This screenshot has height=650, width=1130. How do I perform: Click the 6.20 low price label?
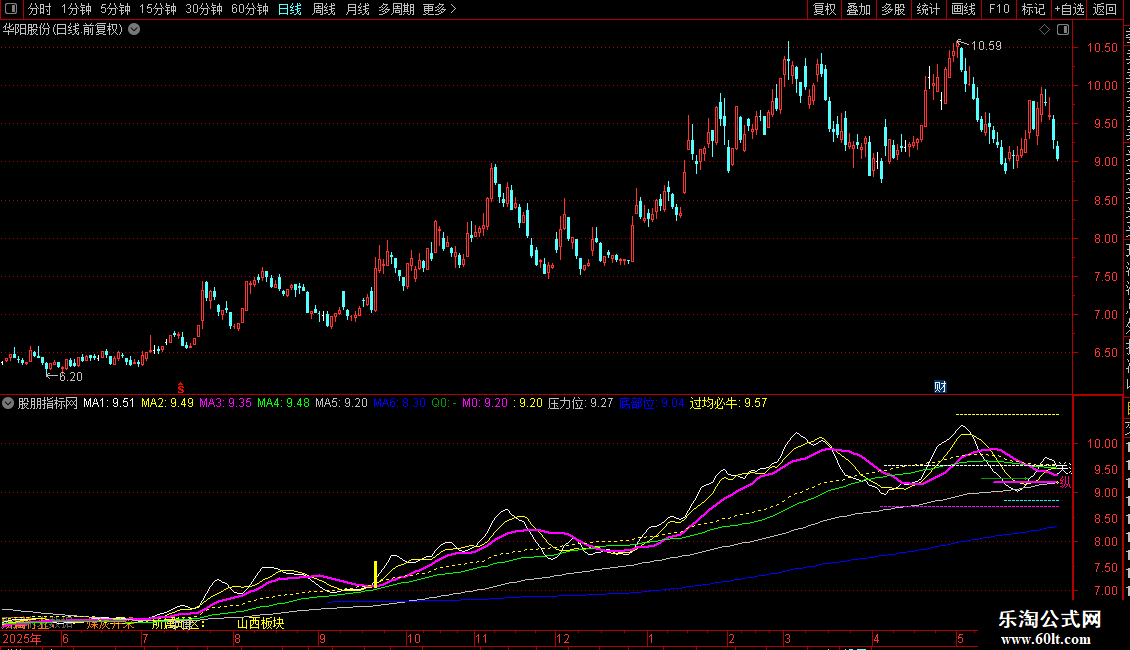point(71,377)
